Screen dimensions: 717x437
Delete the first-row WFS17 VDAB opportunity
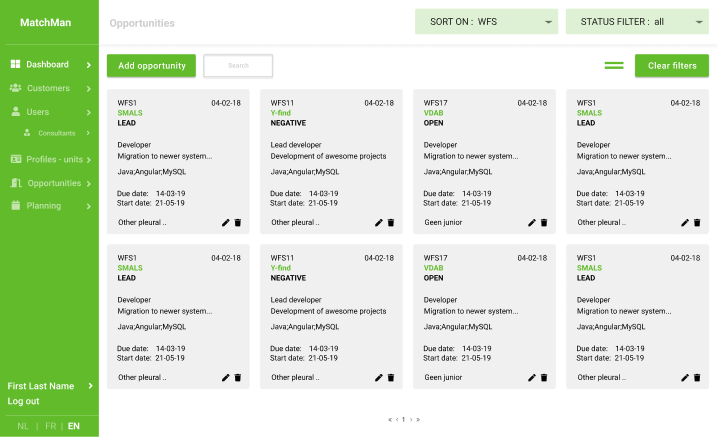(544, 223)
